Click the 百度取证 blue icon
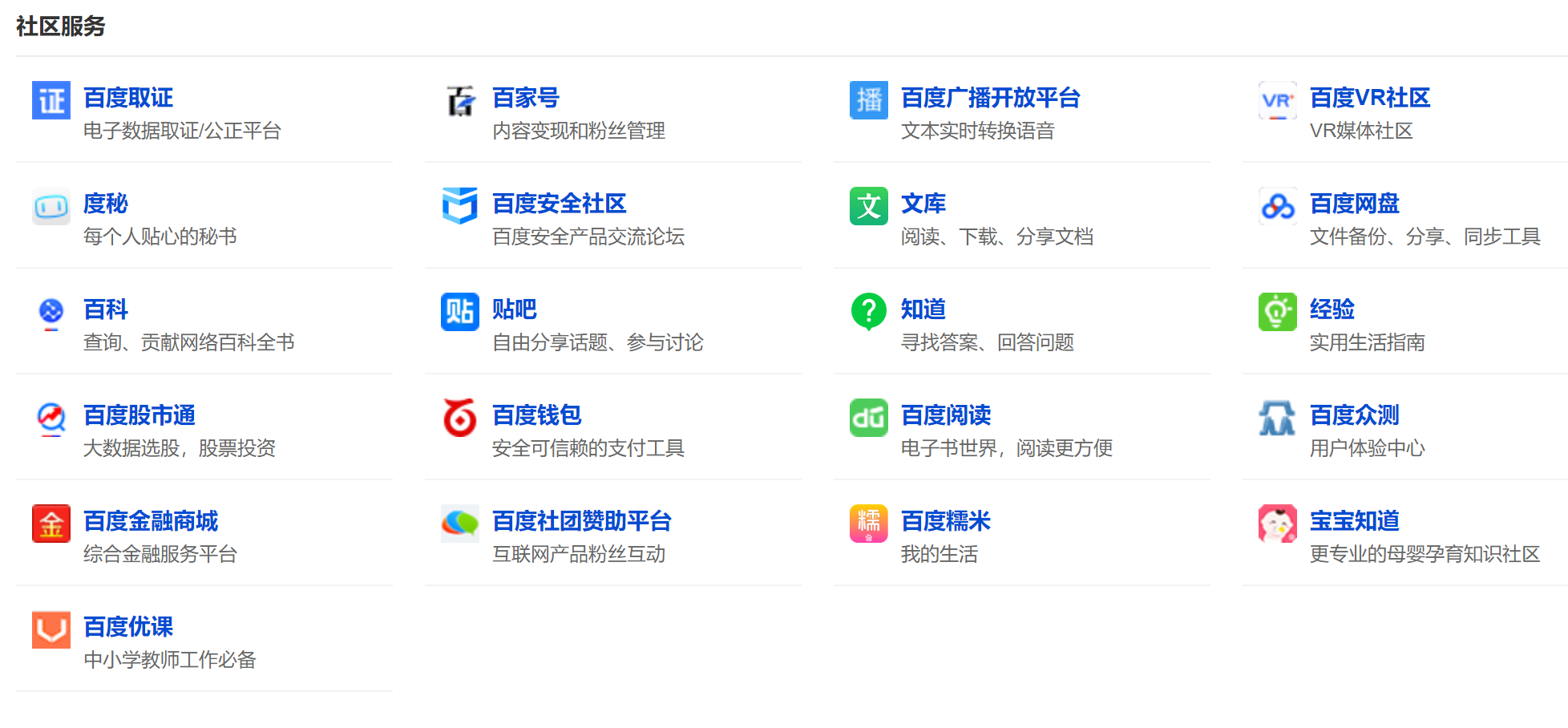The width and height of the screenshot is (1568, 728). point(51,100)
